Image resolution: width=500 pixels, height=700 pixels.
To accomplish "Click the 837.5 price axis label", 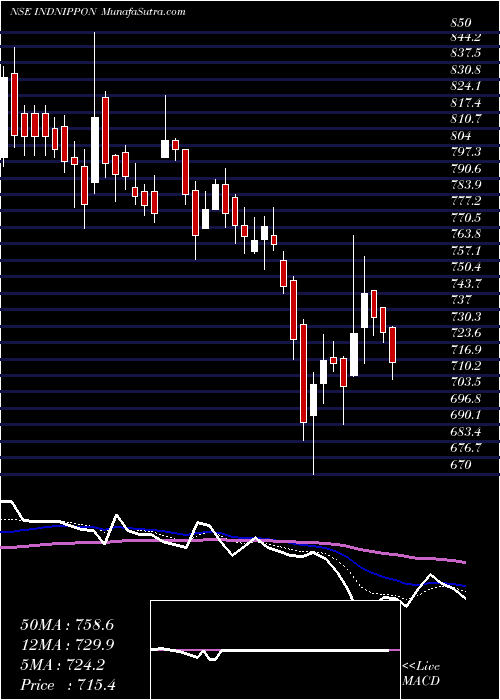I will click(466, 54).
